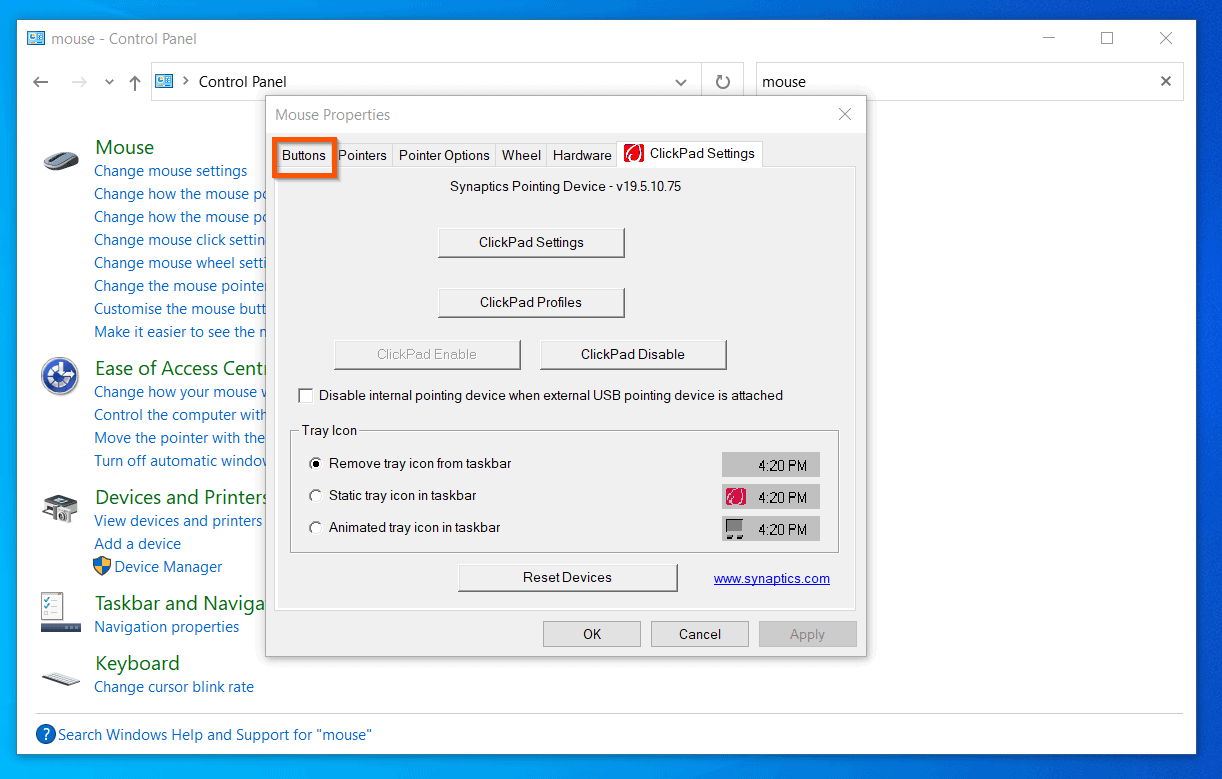Click the Help question mark icon at bottom

pyautogui.click(x=45, y=734)
